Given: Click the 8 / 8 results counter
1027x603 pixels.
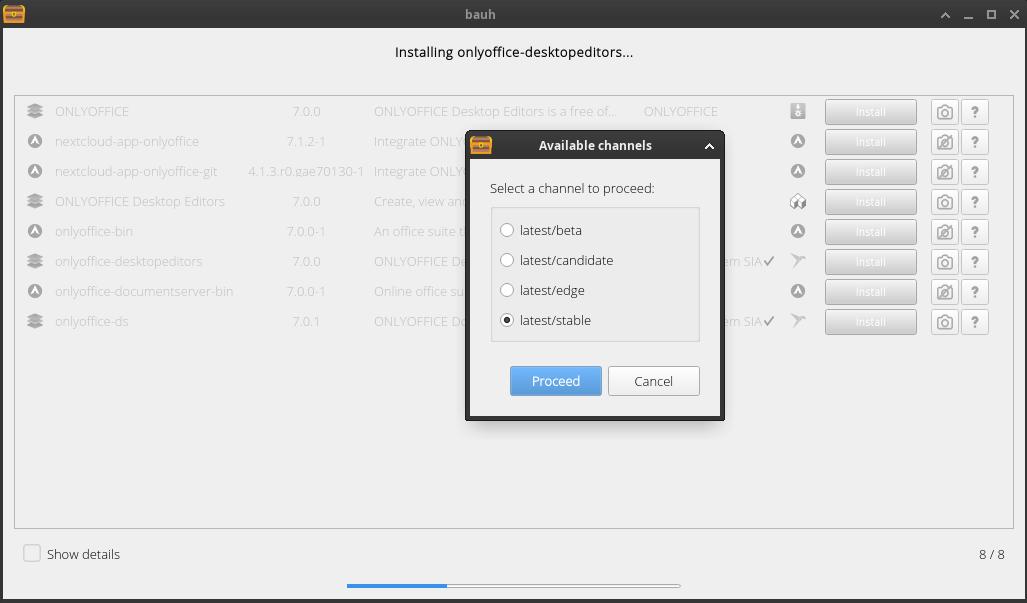Looking at the screenshot, I should click(992, 554).
